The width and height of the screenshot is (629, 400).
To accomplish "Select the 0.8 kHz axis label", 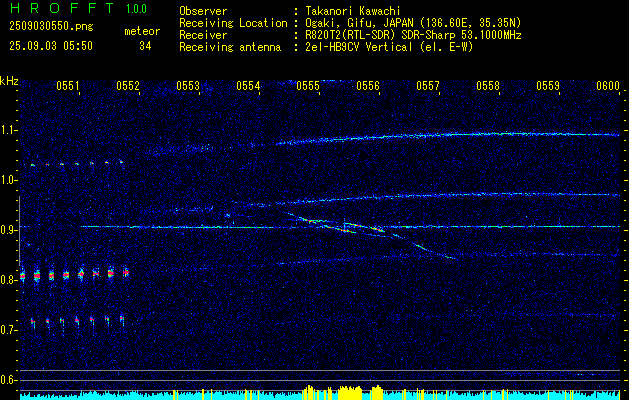I will [9, 280].
